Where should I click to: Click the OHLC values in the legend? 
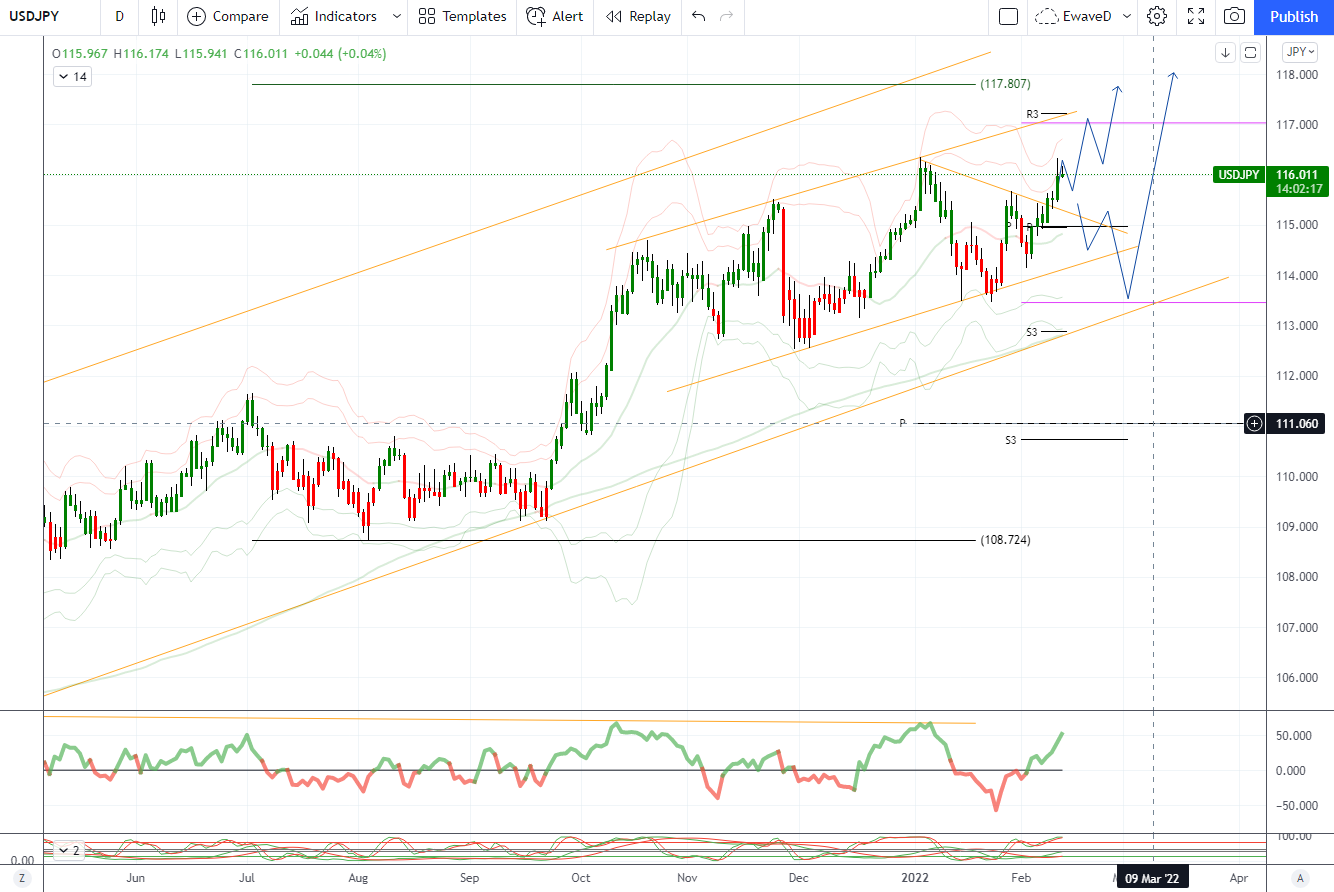coord(219,53)
